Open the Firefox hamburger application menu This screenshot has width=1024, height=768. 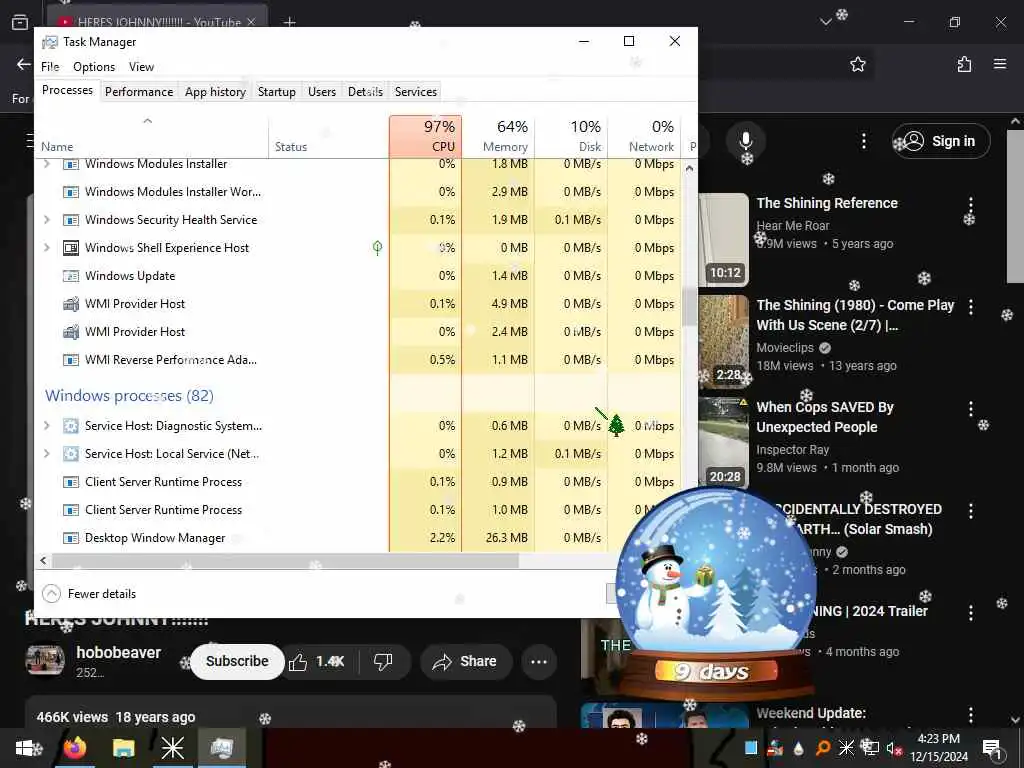(x=1000, y=64)
